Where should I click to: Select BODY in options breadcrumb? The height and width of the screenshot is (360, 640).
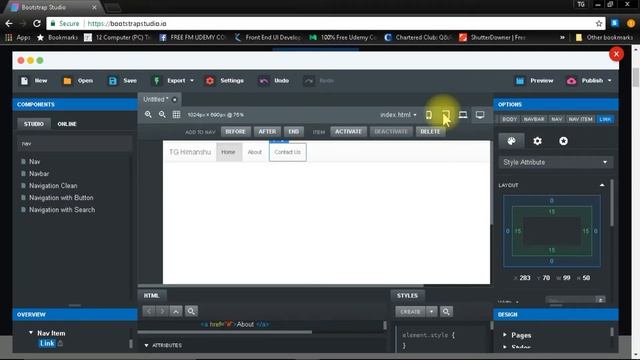[x=509, y=119]
